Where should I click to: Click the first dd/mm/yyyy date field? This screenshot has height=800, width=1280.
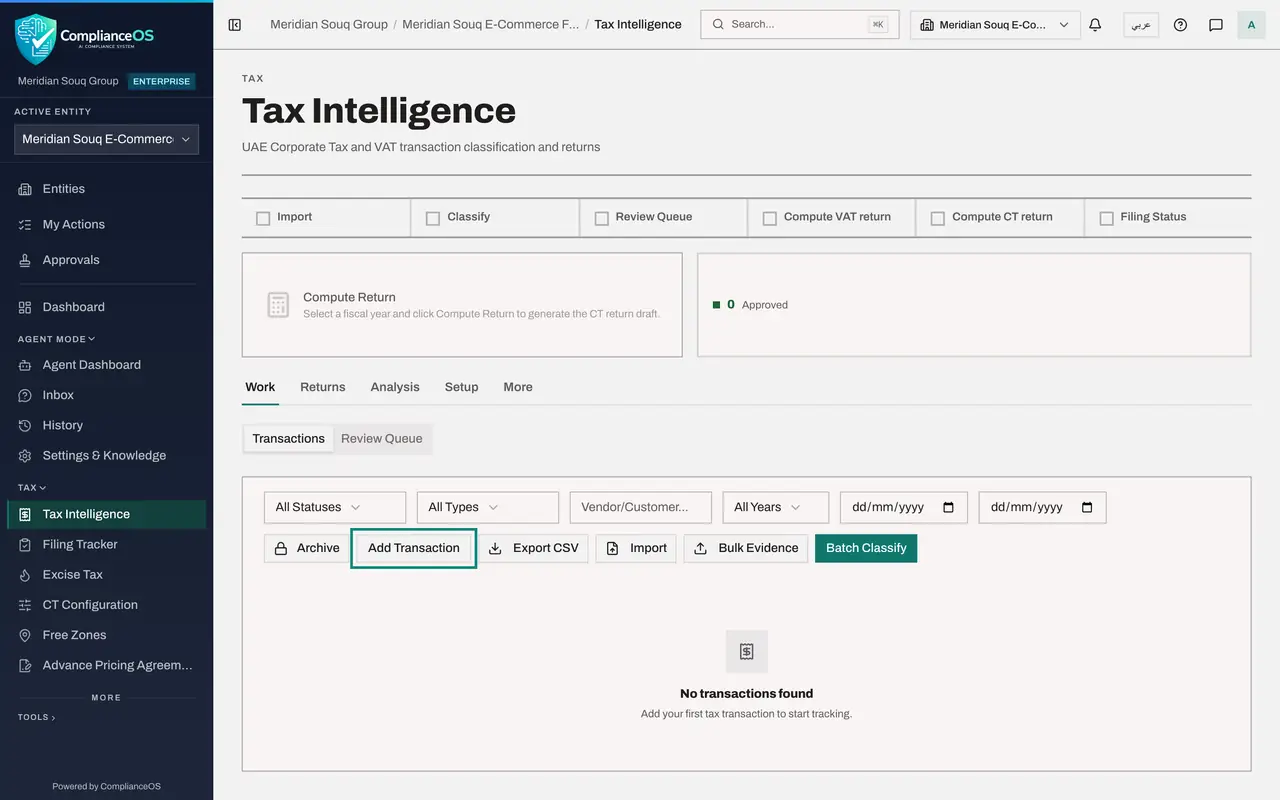click(904, 507)
